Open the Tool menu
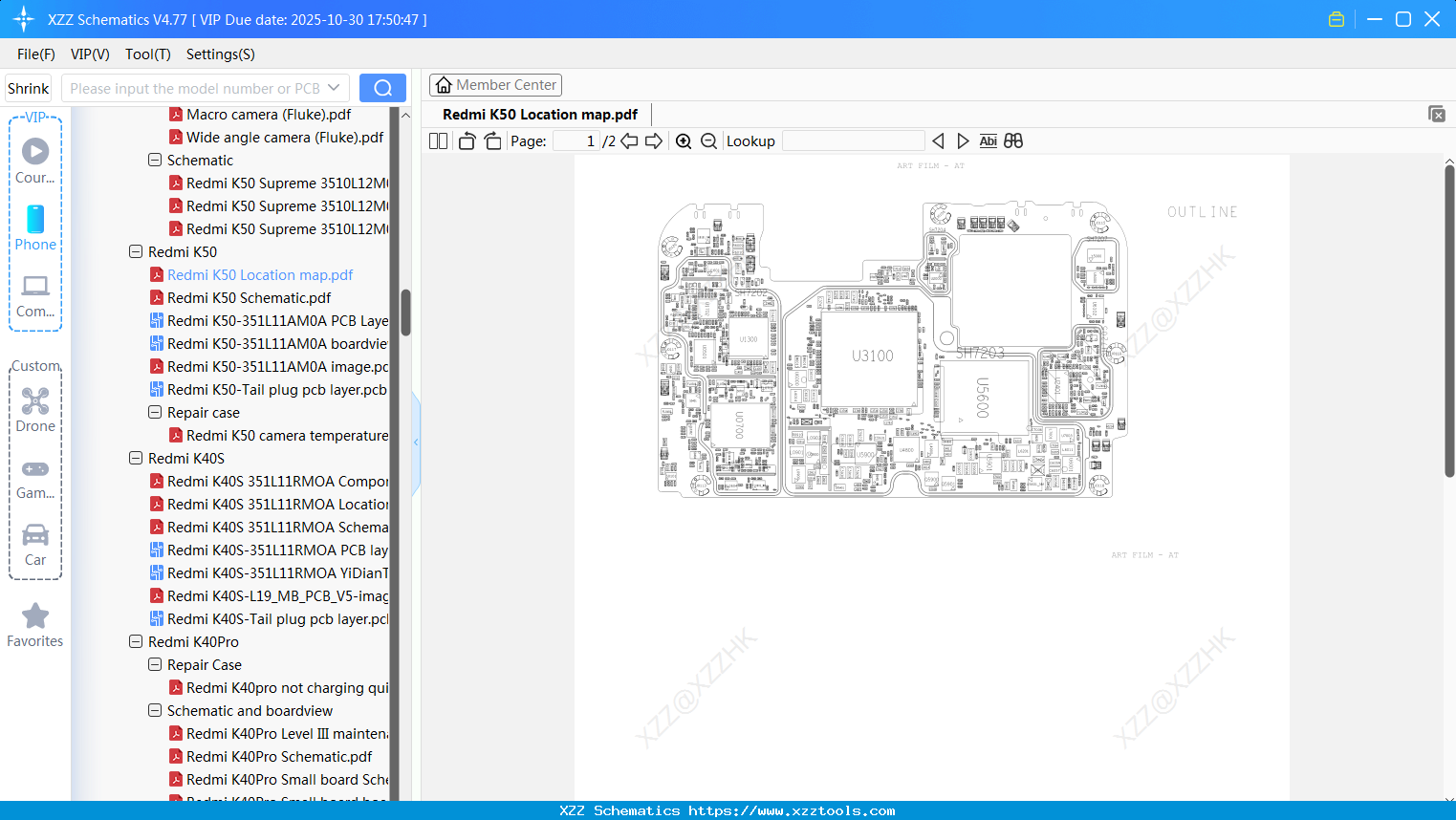This screenshot has height=820, width=1456. pos(147,54)
